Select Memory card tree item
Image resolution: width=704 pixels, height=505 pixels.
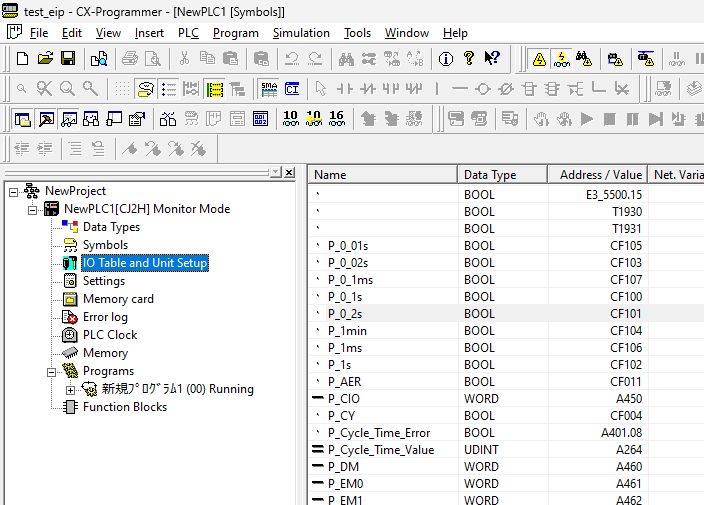click(118, 299)
